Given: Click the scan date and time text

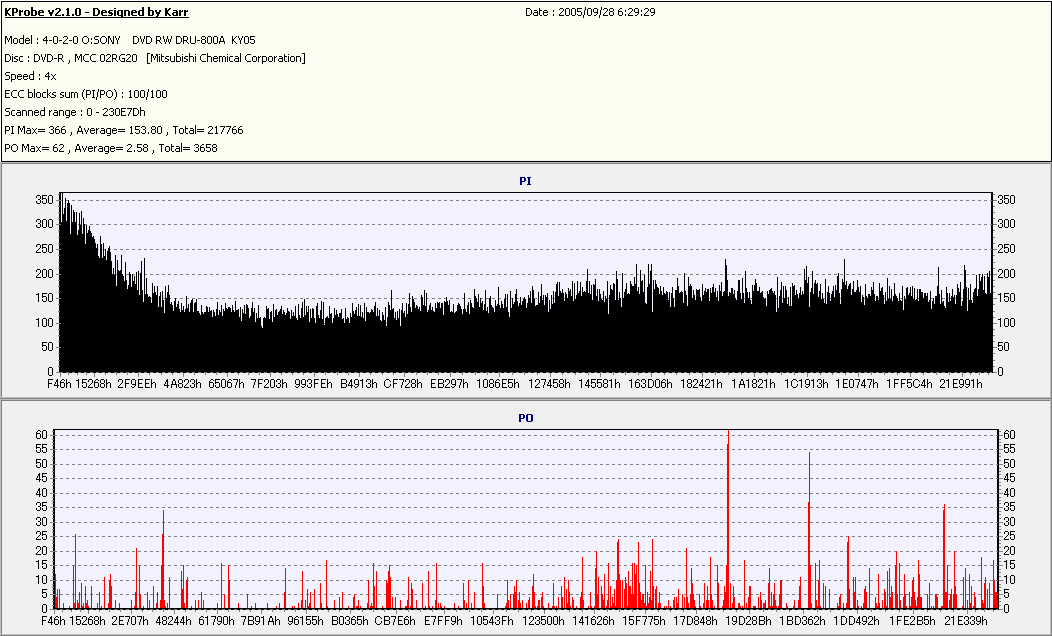Looking at the screenshot, I should pyautogui.click(x=590, y=12).
